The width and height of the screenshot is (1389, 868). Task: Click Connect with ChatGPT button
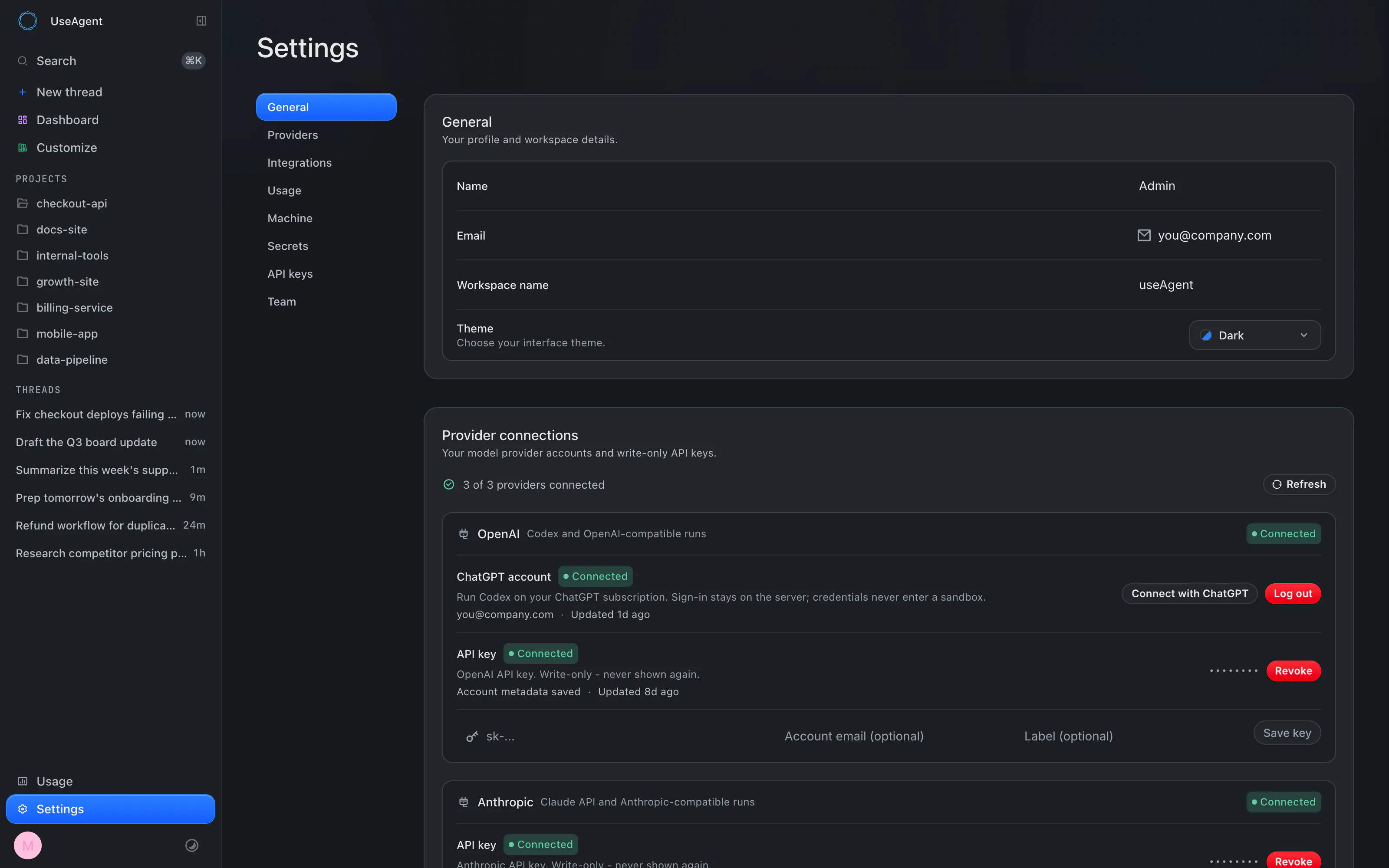pyautogui.click(x=1189, y=594)
